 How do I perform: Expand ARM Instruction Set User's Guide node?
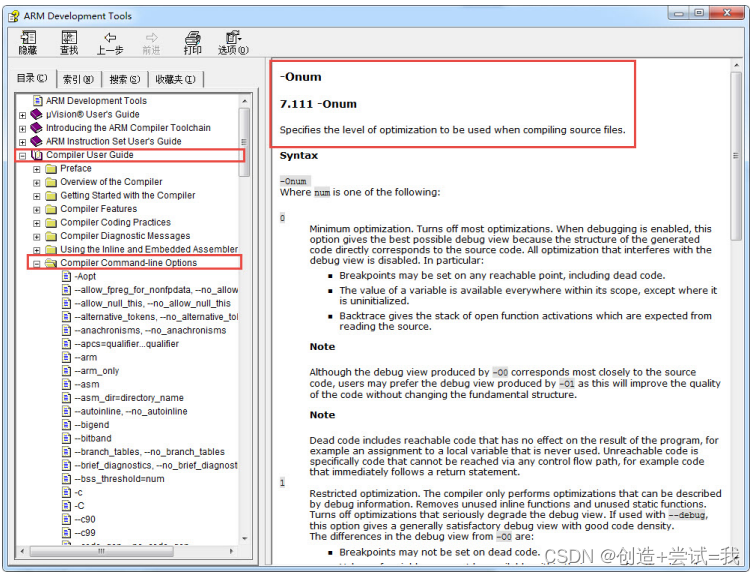(22, 142)
